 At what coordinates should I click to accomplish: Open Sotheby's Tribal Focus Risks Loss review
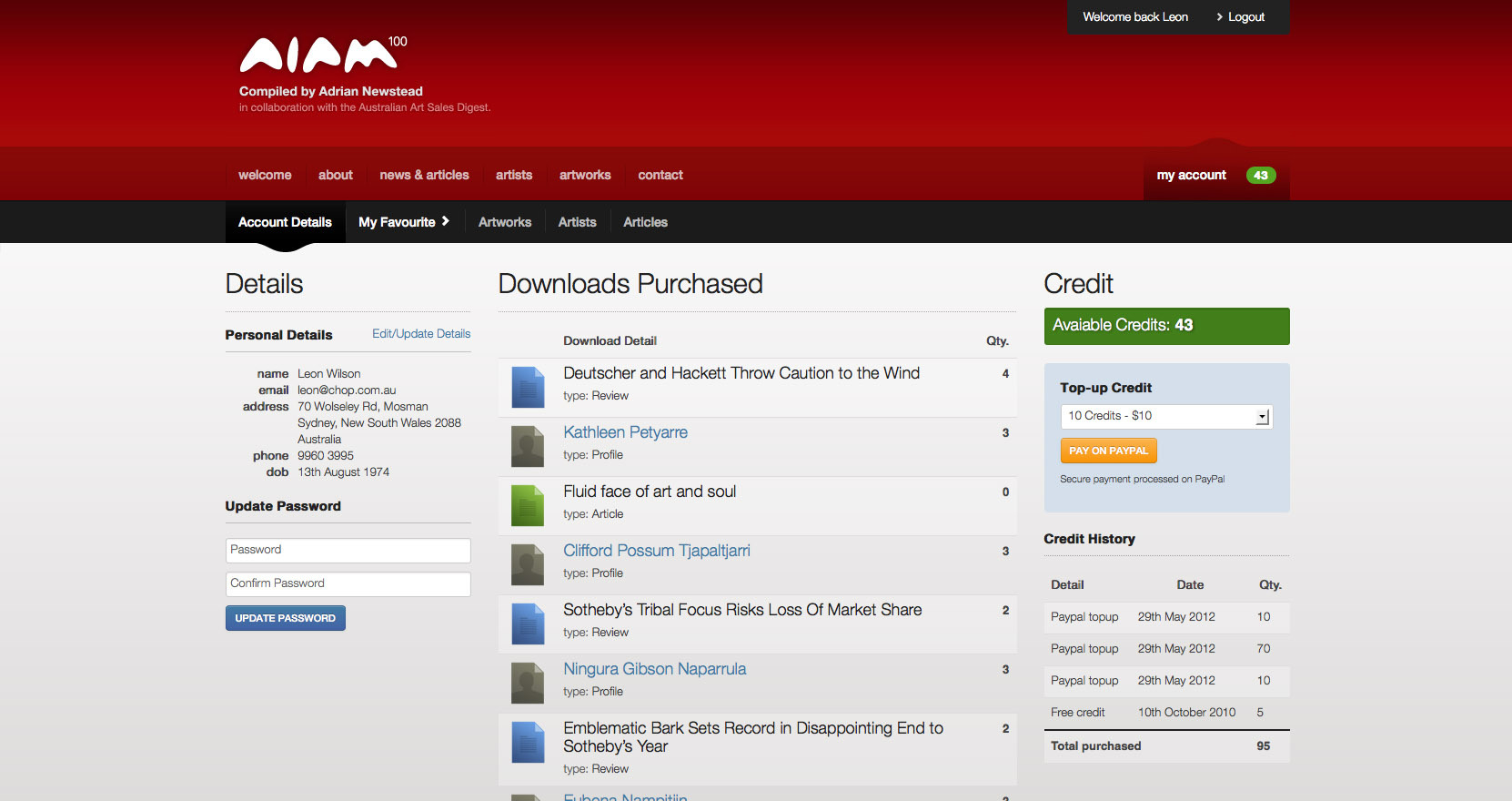click(742, 610)
